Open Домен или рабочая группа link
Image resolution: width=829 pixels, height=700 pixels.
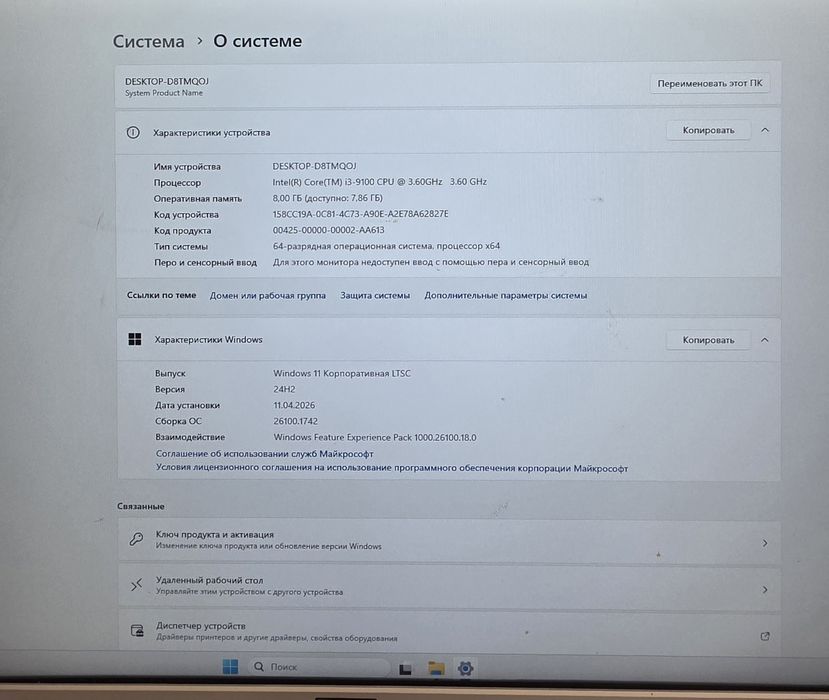tap(268, 296)
